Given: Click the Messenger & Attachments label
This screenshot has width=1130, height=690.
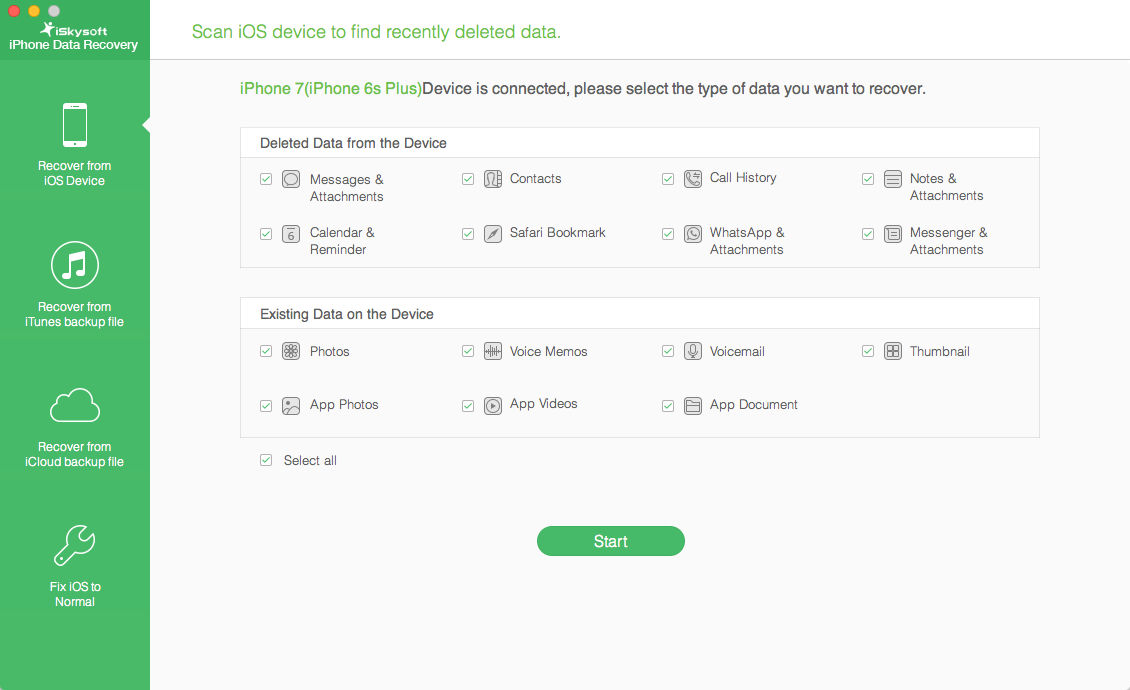Looking at the screenshot, I should (948, 241).
